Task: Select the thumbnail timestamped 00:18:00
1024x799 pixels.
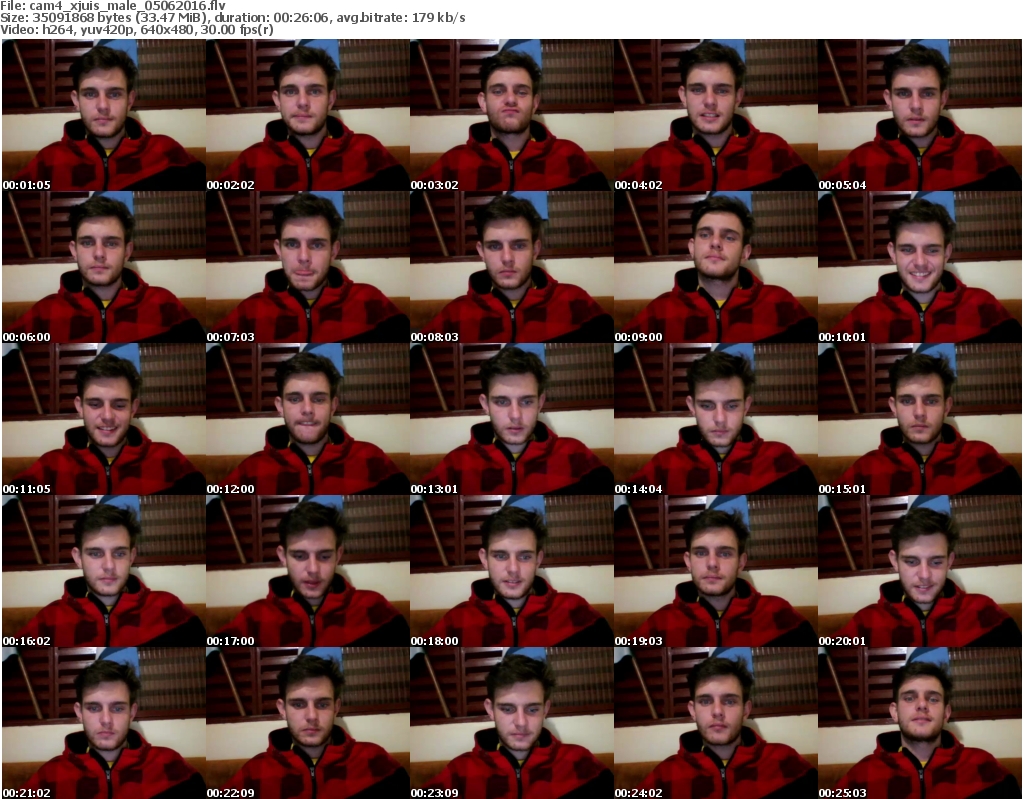Action: pyautogui.click(x=511, y=571)
